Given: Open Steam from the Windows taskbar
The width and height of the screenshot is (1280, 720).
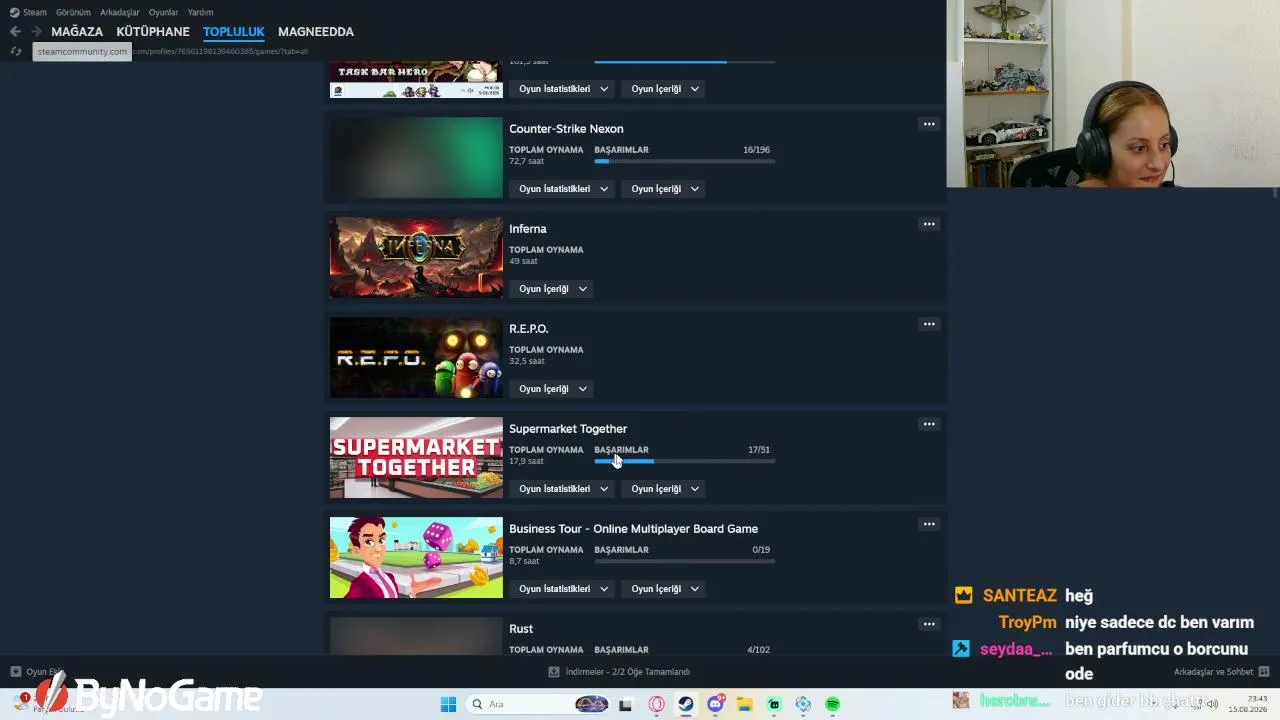Looking at the screenshot, I should [x=685, y=704].
